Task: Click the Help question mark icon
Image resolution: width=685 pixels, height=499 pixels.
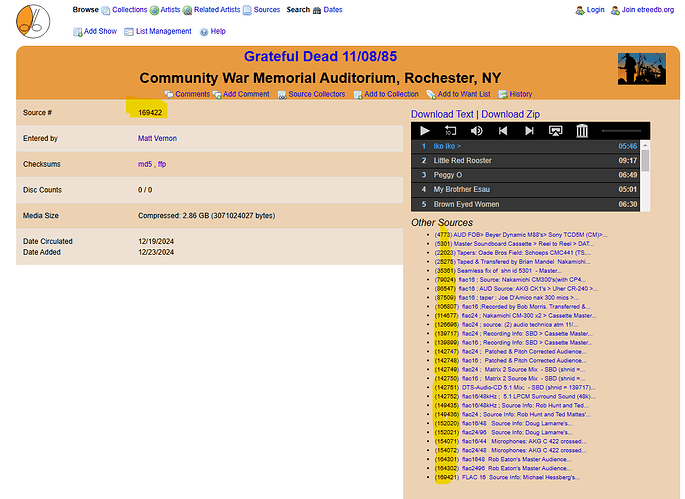Action: pos(204,32)
